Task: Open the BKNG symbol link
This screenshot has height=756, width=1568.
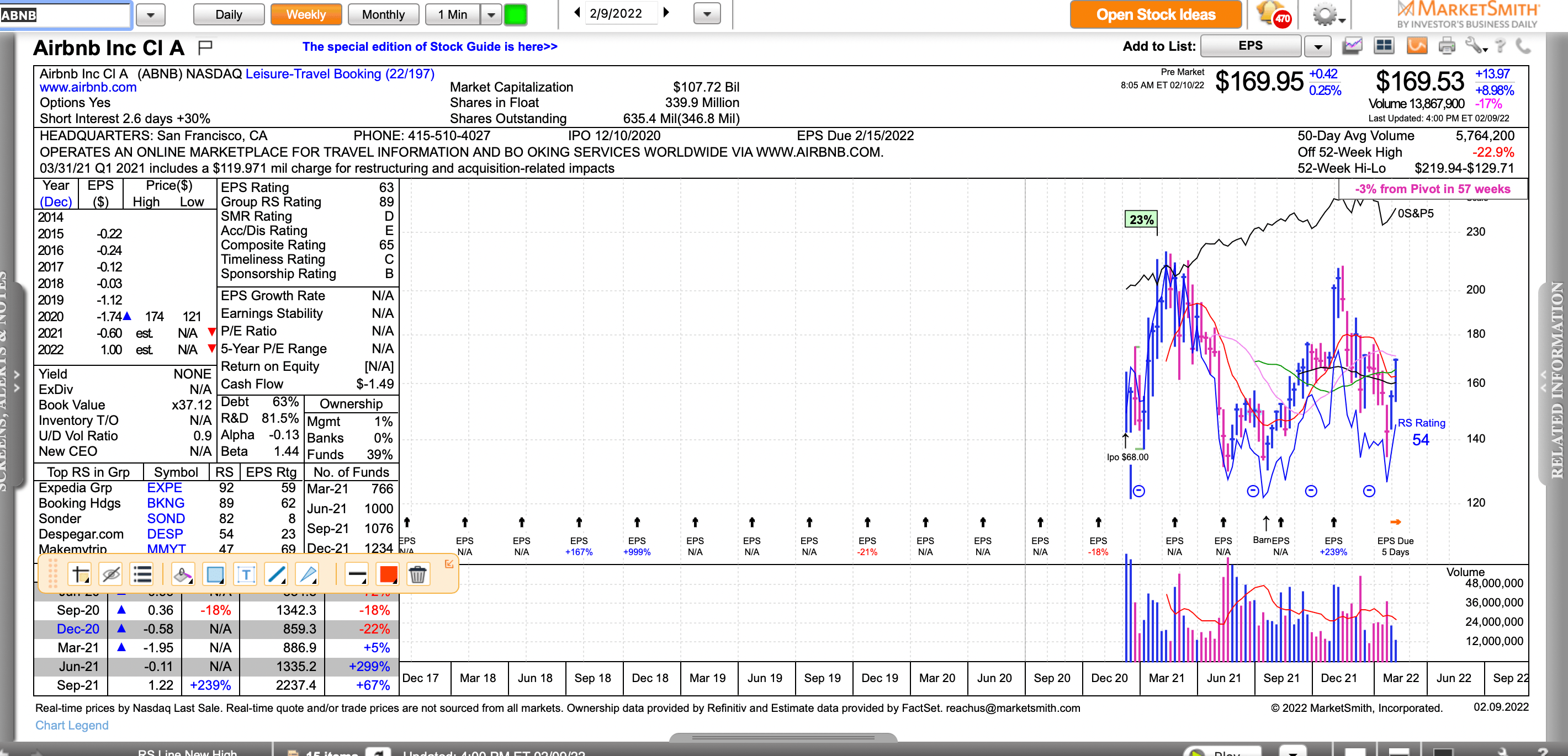Action: [x=166, y=503]
